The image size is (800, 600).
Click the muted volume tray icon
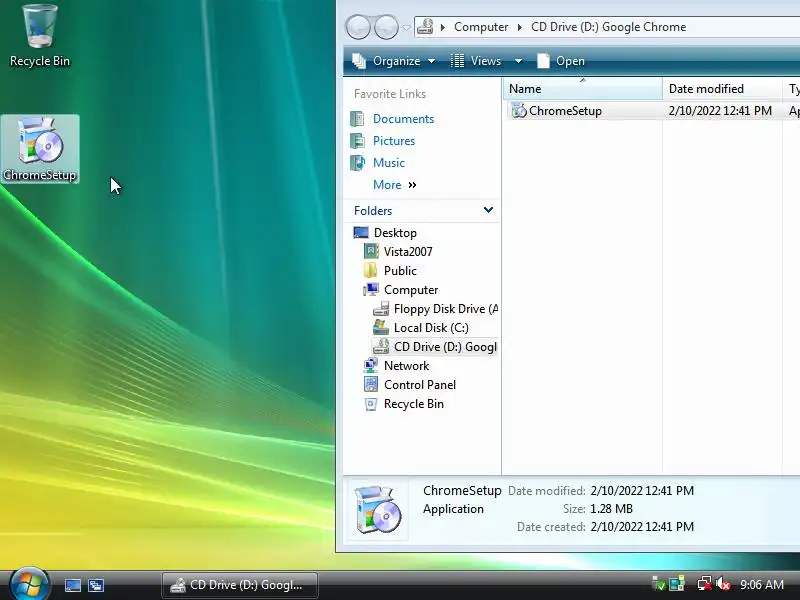coord(722,584)
